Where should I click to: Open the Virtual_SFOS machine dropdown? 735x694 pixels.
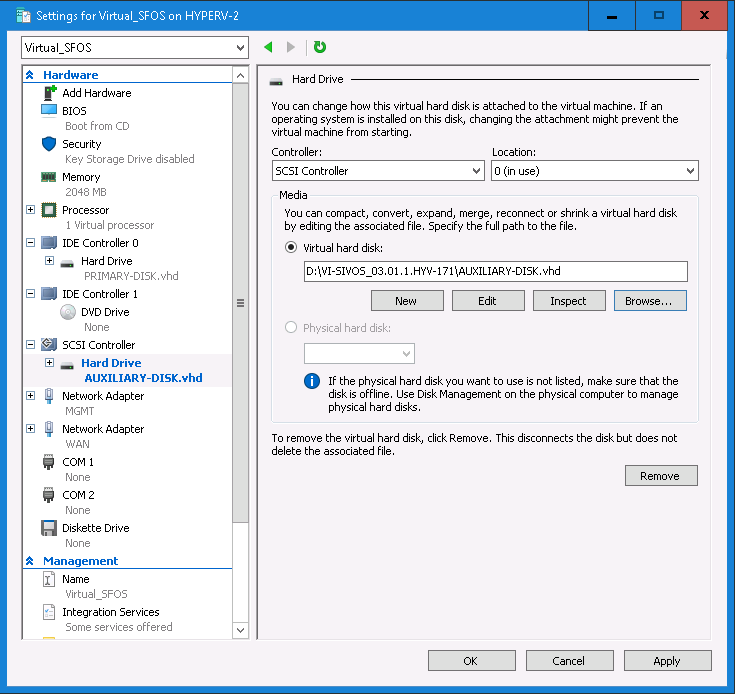(x=134, y=47)
